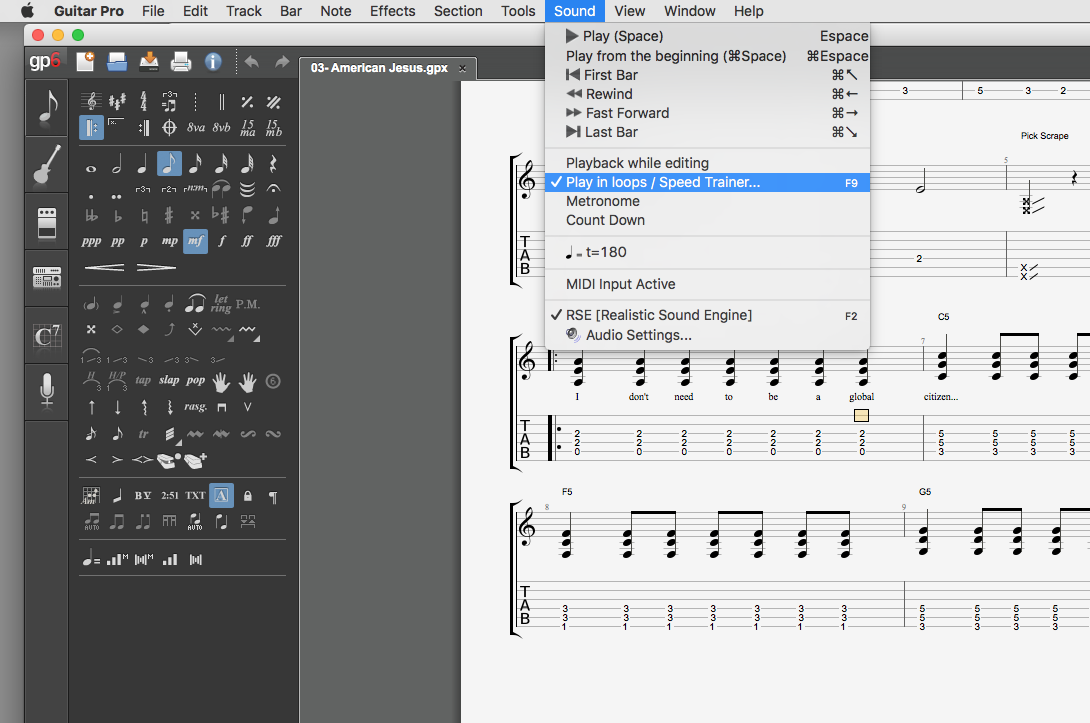
Task: Open the chord C7 panel icon
Action: click(x=47, y=335)
